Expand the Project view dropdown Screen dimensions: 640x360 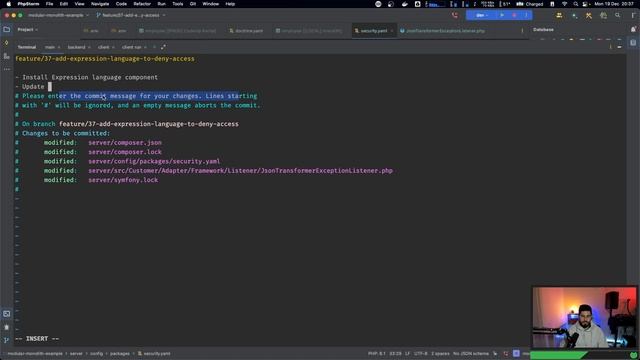pyautogui.click(x=27, y=29)
